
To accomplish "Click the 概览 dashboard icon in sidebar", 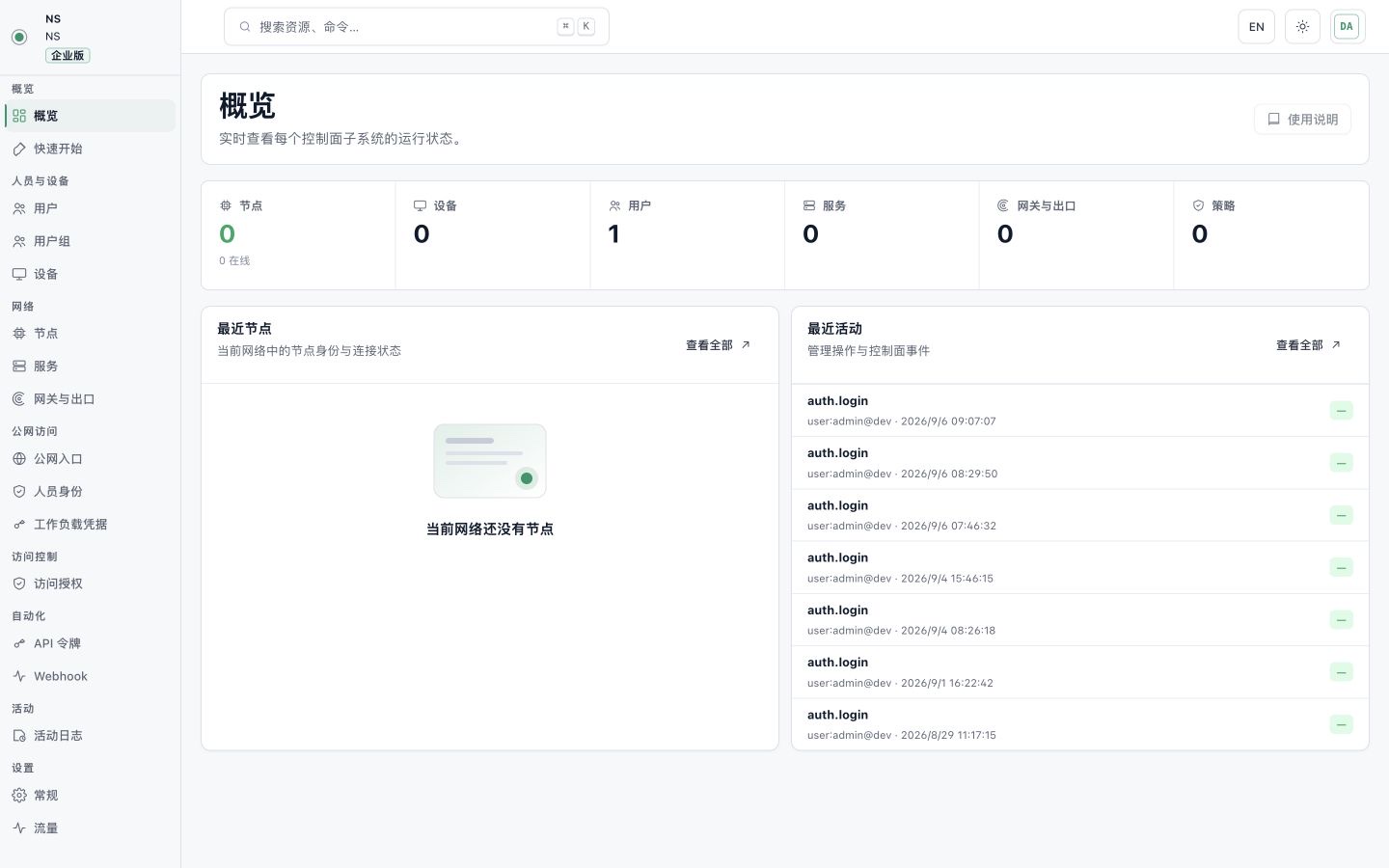I will click(19, 116).
